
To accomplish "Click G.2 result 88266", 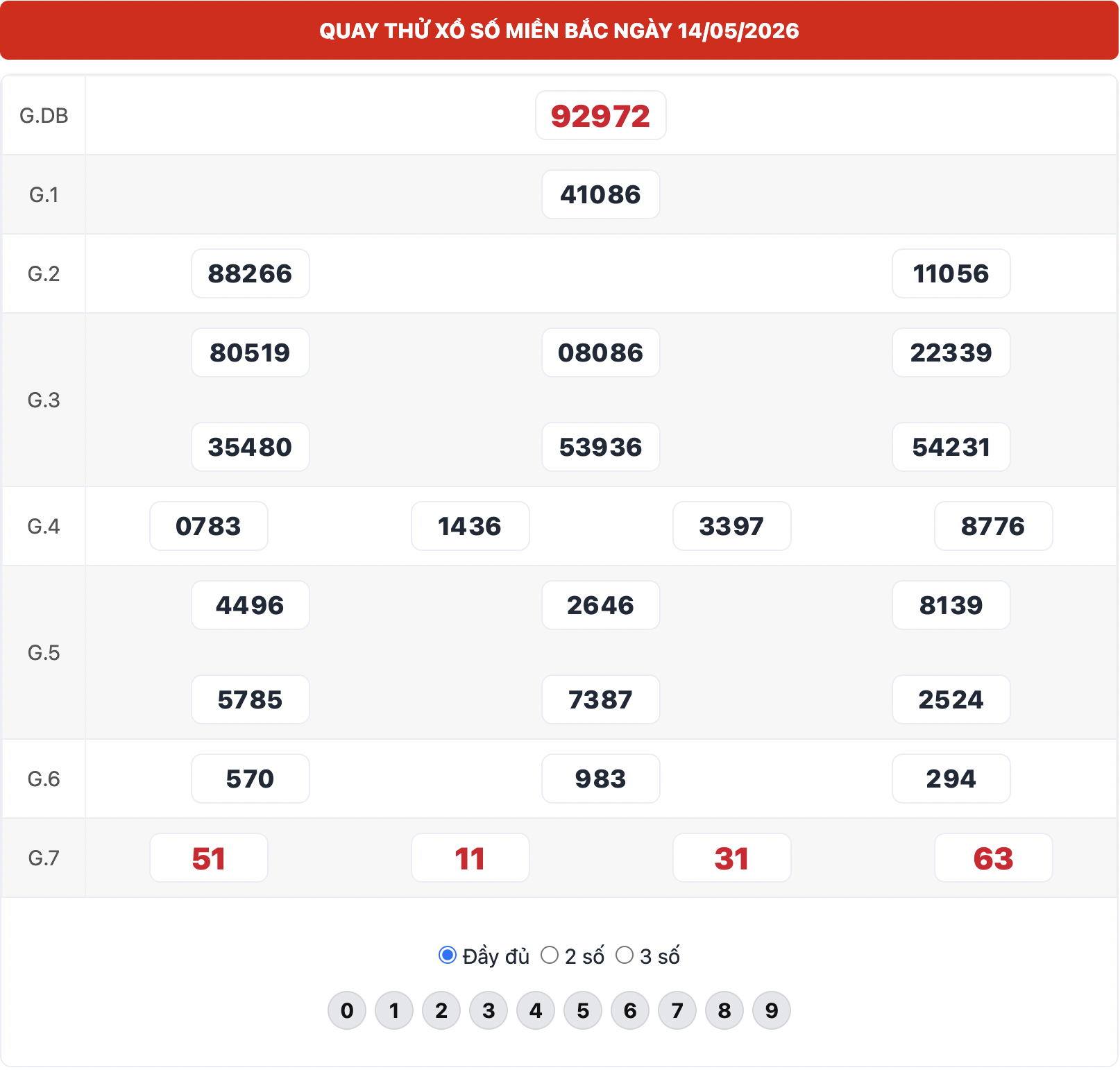I will coord(251,273).
